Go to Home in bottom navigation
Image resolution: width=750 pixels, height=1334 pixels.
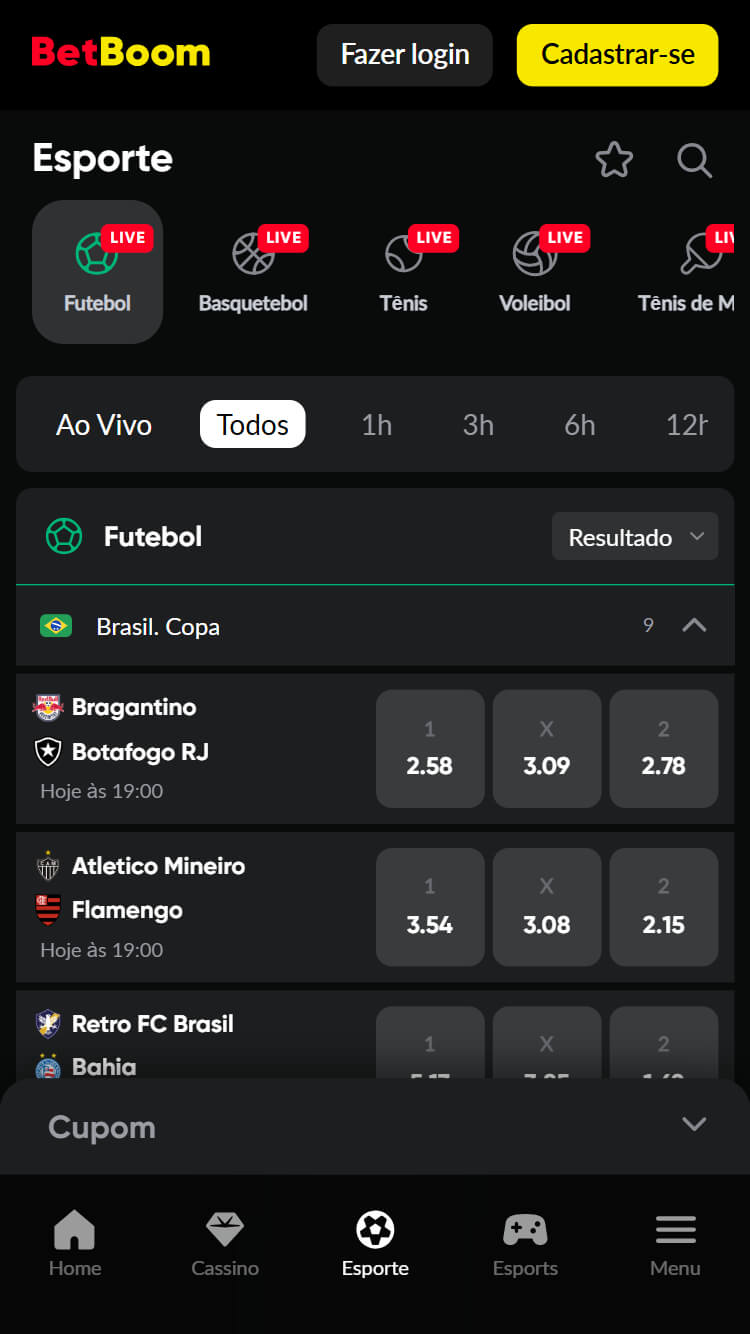coord(75,1244)
